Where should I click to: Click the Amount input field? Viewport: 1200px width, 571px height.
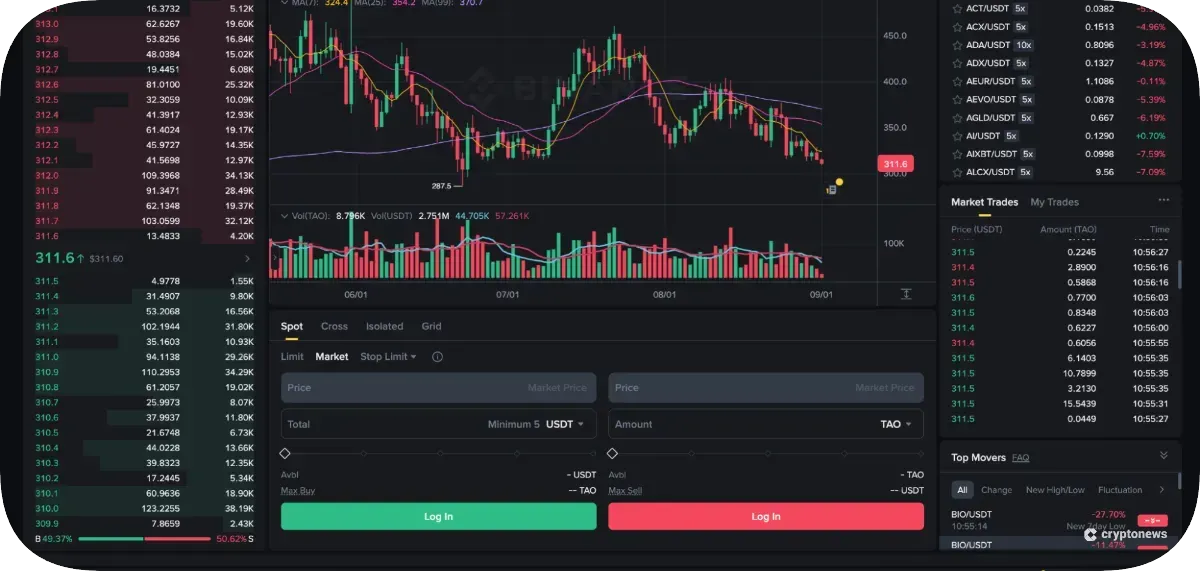[x=766, y=424]
